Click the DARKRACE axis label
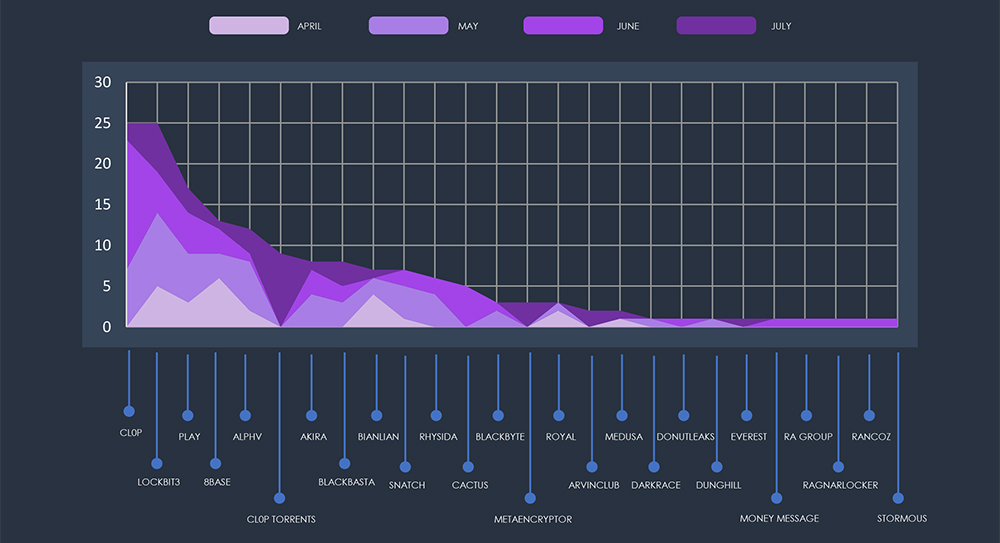The width and height of the screenshot is (1000, 543). coord(656,485)
